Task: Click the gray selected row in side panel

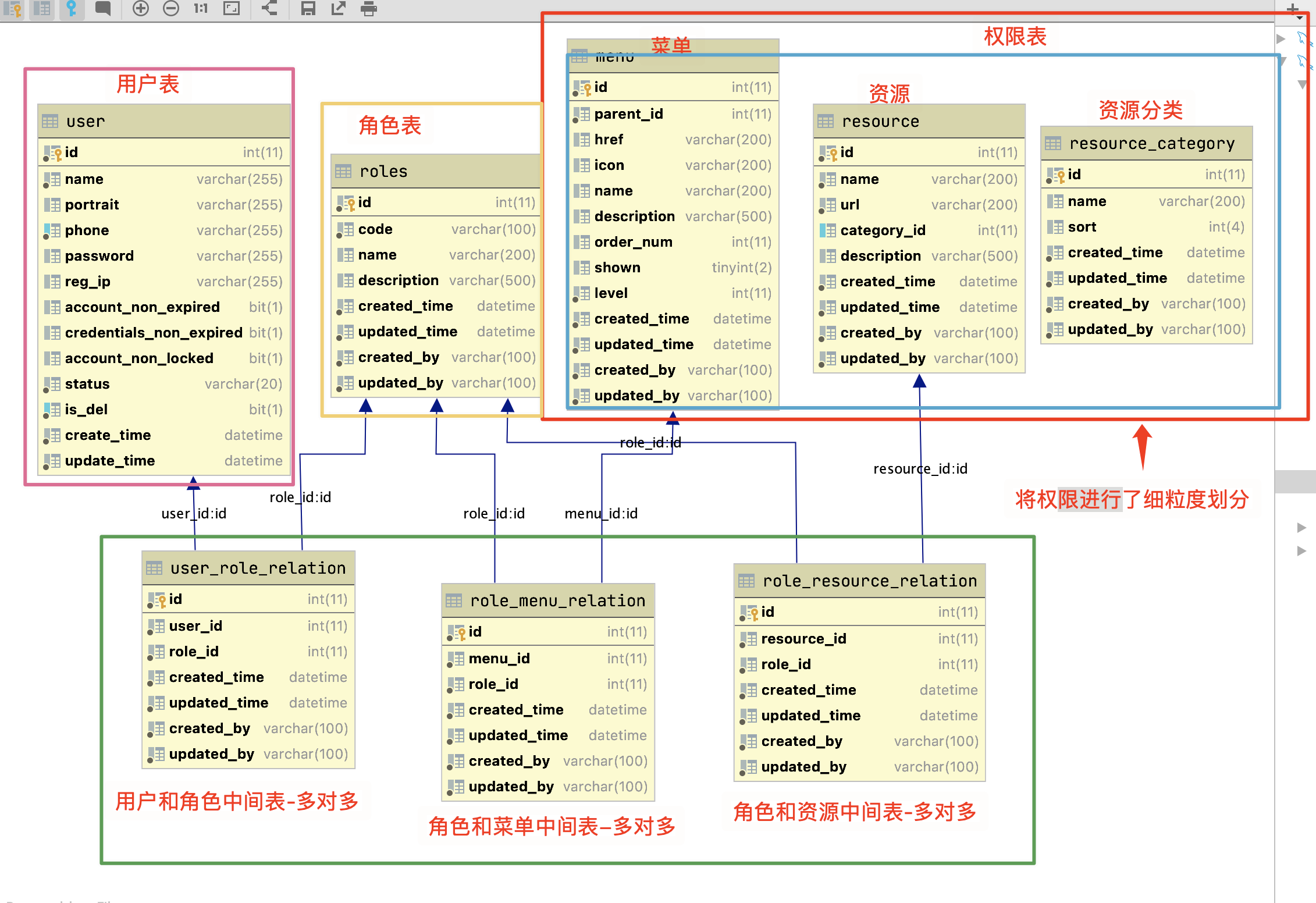Action: pos(1295,482)
